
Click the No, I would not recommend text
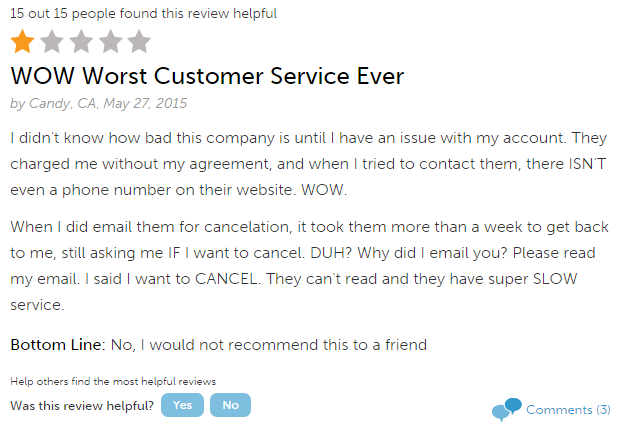click(269, 345)
